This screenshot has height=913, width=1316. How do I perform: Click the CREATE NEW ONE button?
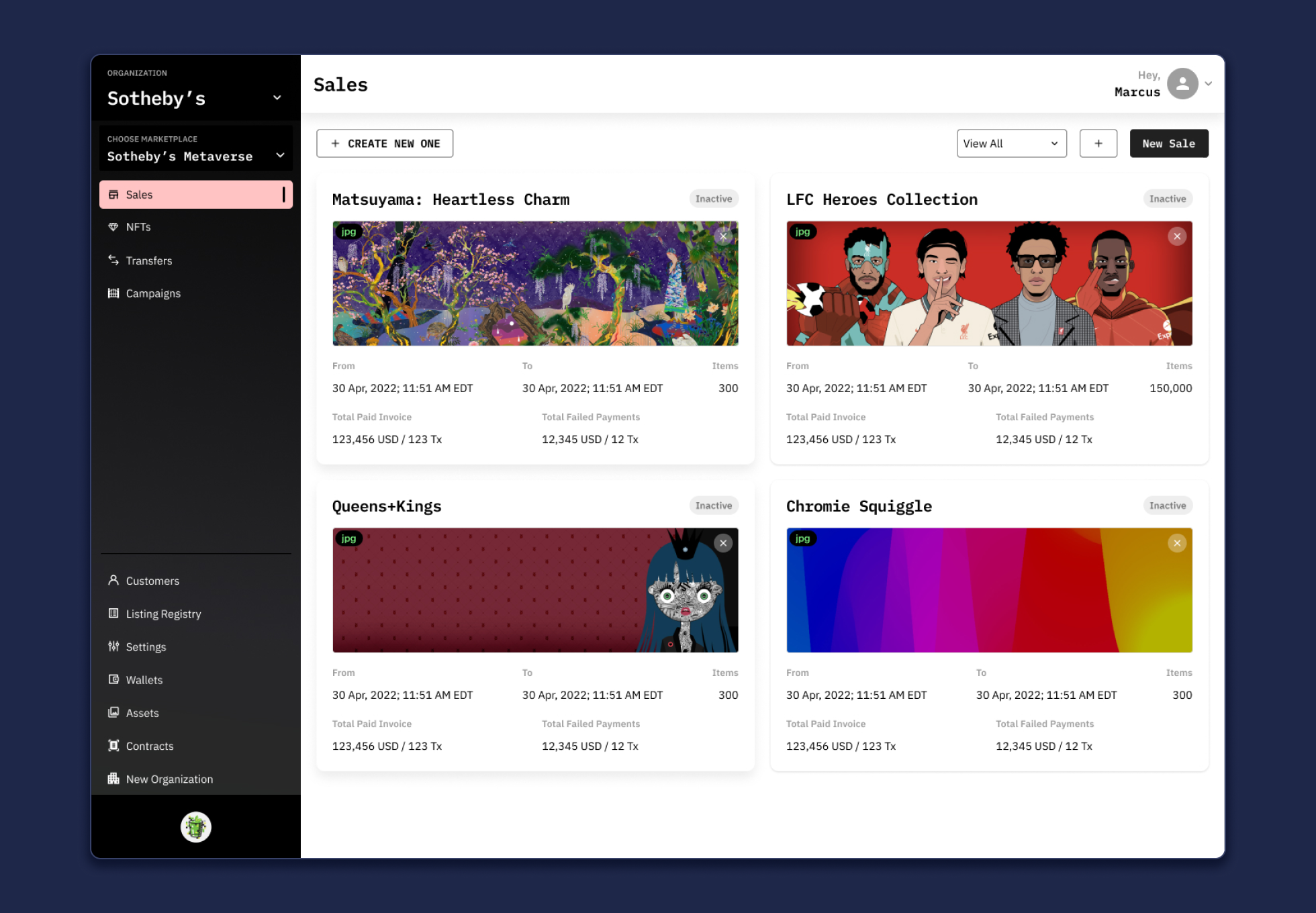coord(385,144)
